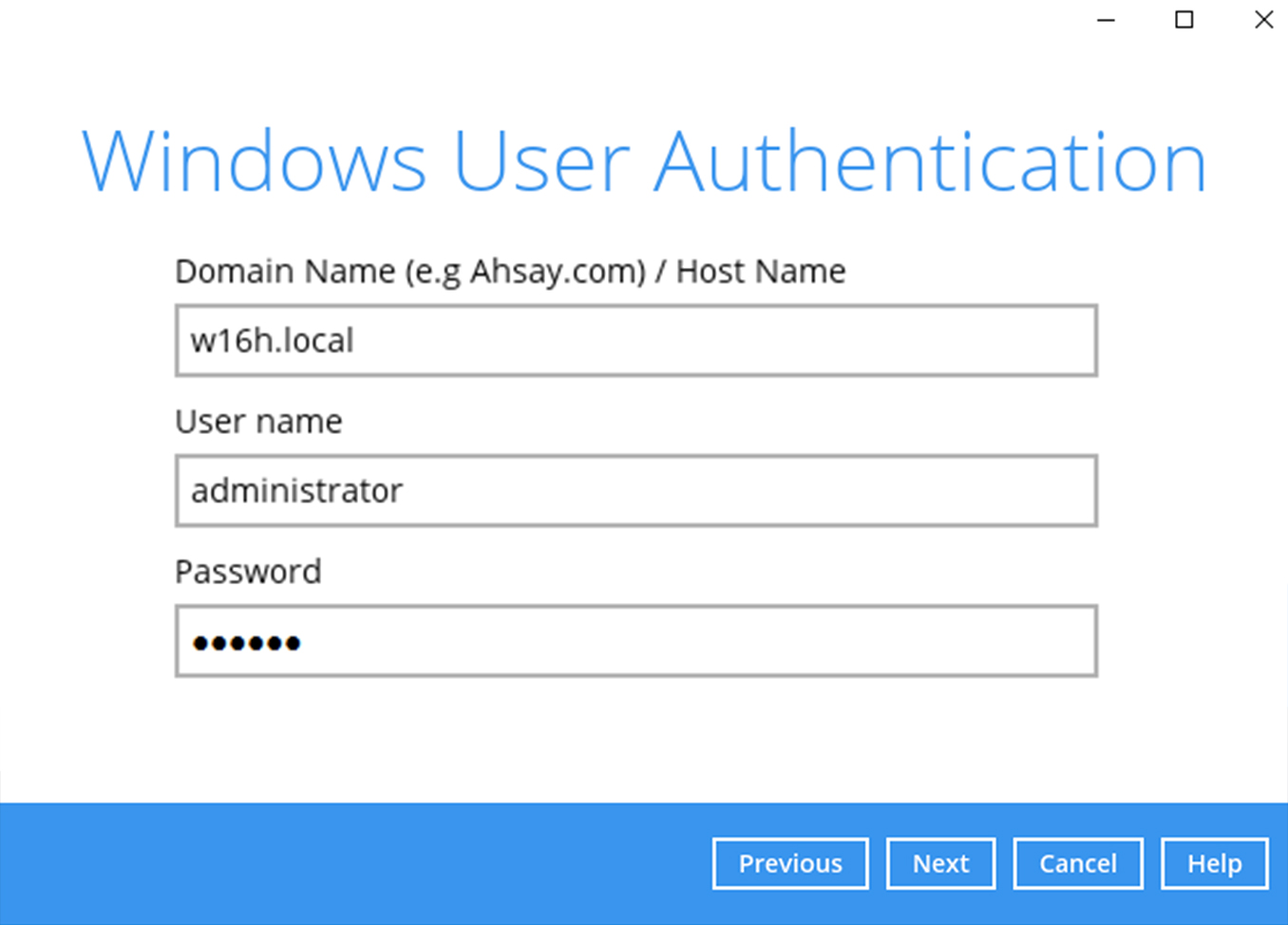Click the Ahsay.com example in the label
The height and width of the screenshot is (925, 1288).
[x=558, y=272]
